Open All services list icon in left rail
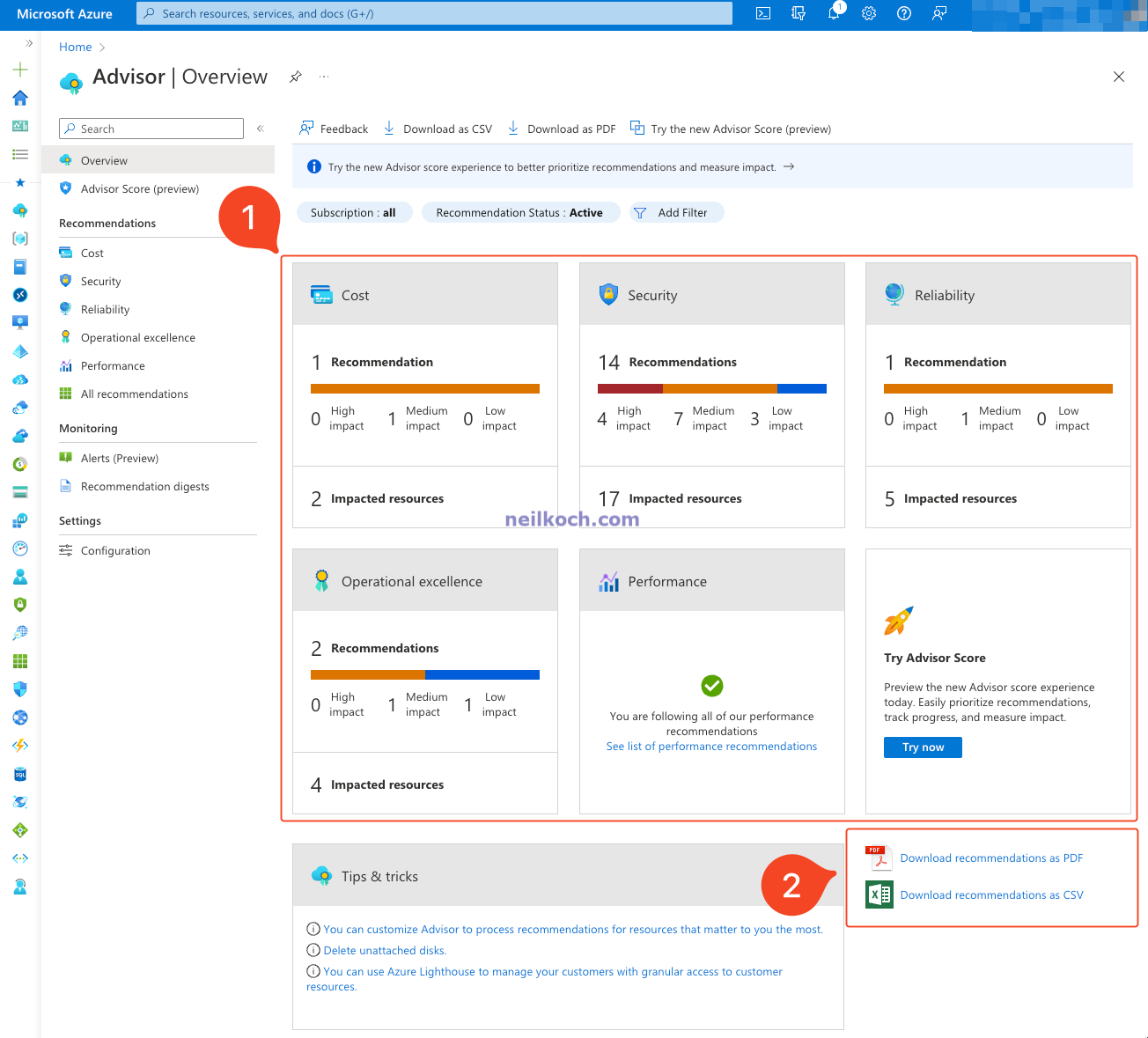The height and width of the screenshot is (1038, 1148). click(x=20, y=154)
